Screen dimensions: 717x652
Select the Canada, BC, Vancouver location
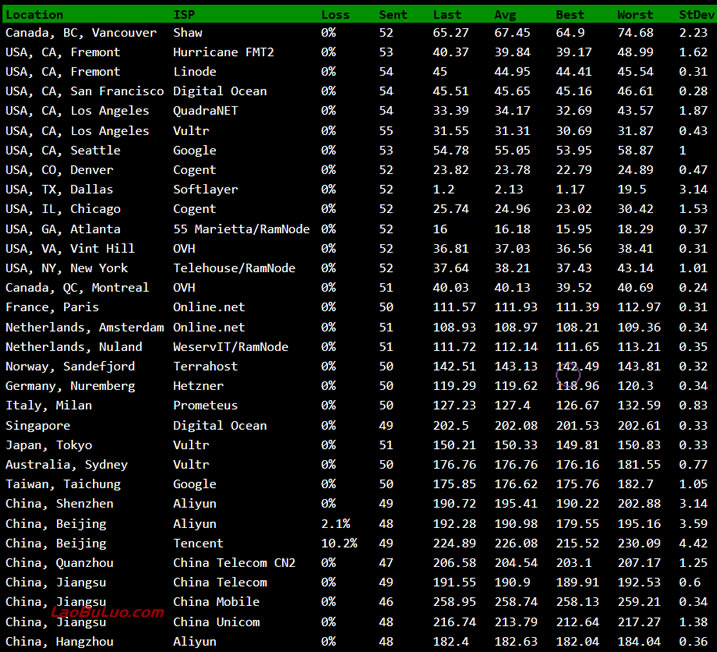[81, 33]
